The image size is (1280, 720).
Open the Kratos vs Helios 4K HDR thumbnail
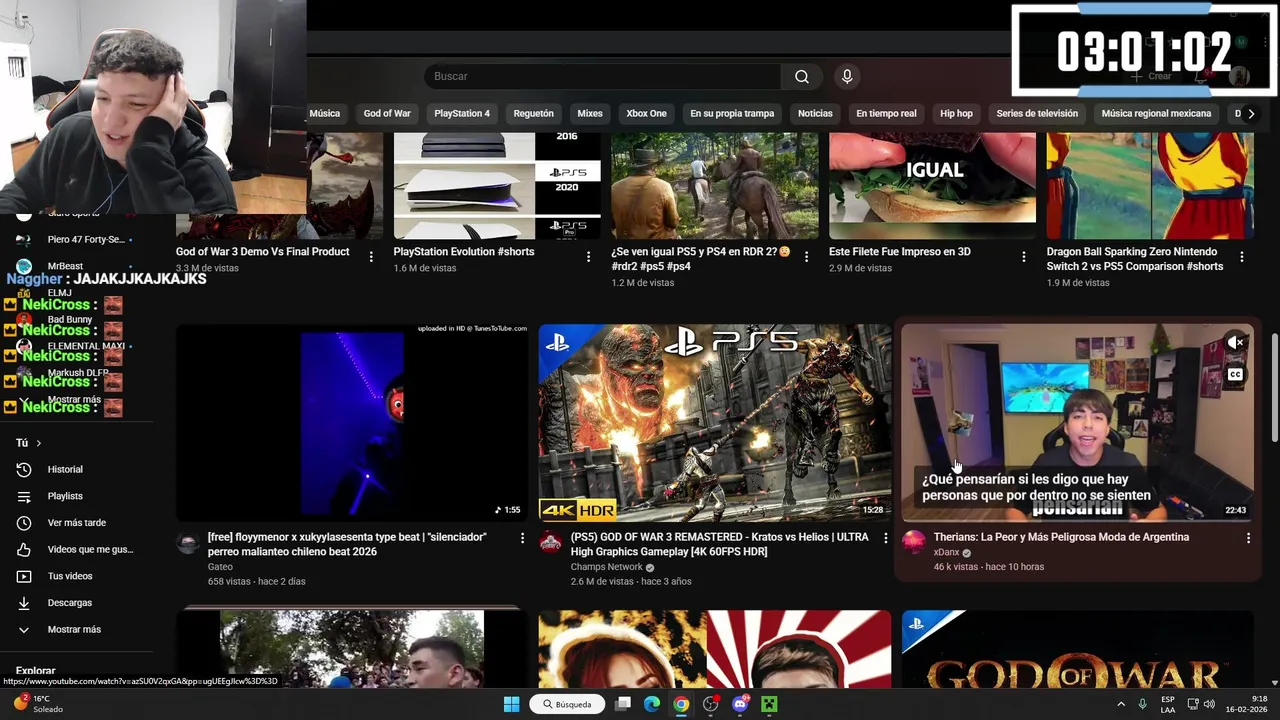[715, 422]
